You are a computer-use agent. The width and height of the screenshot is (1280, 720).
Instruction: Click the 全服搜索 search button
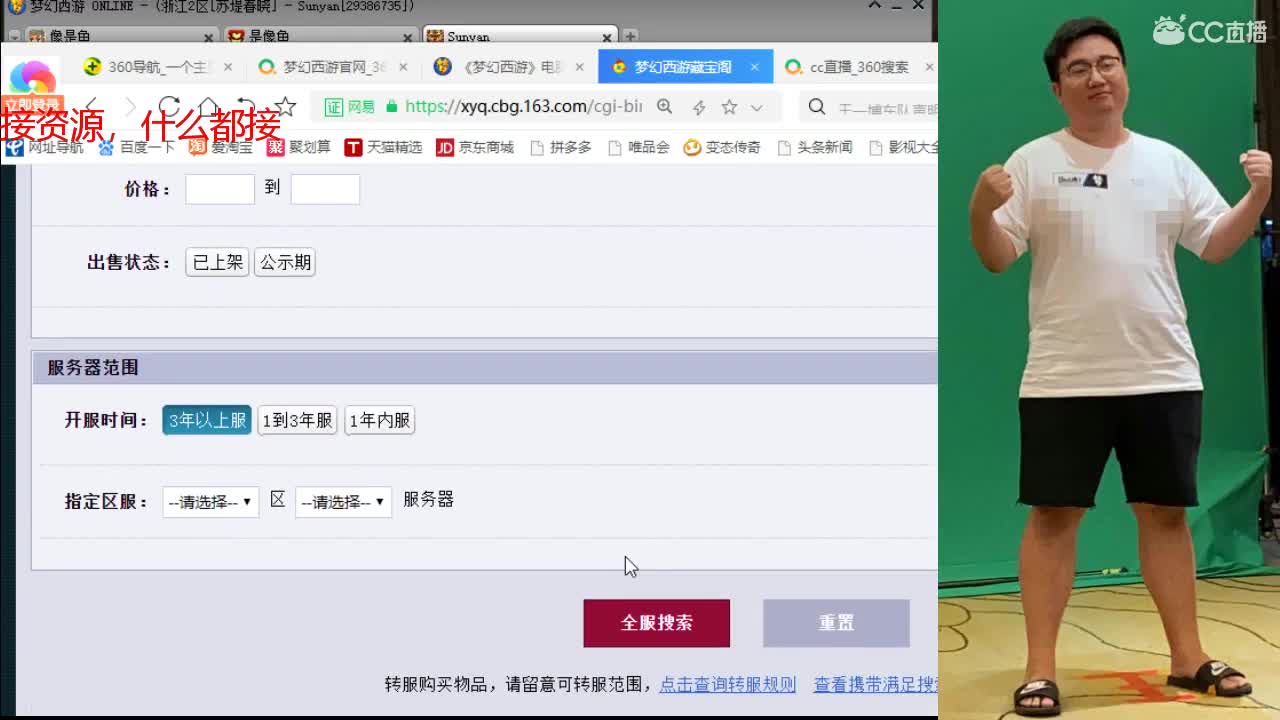coord(657,623)
